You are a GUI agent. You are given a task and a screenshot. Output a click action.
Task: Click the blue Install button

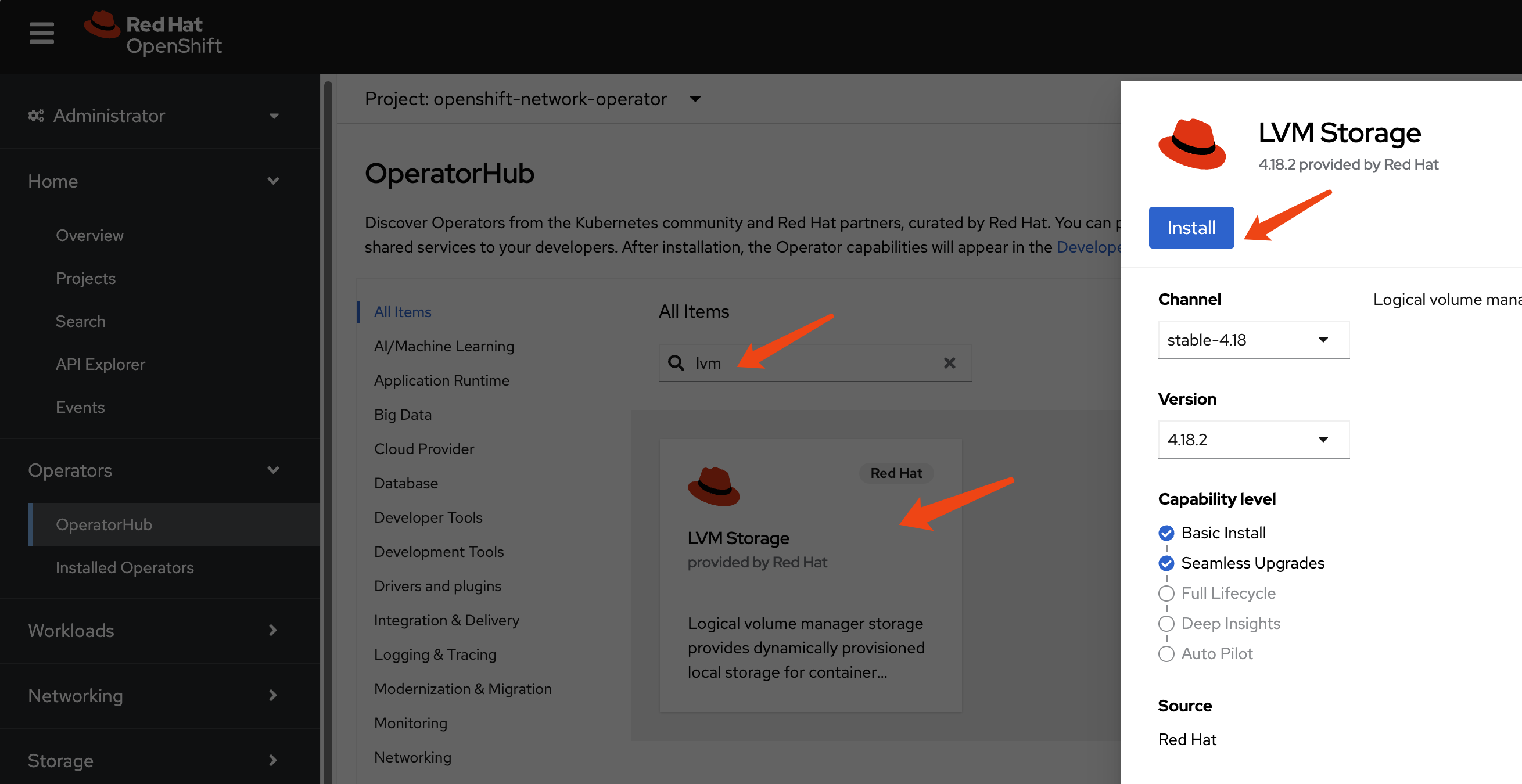pos(1190,228)
